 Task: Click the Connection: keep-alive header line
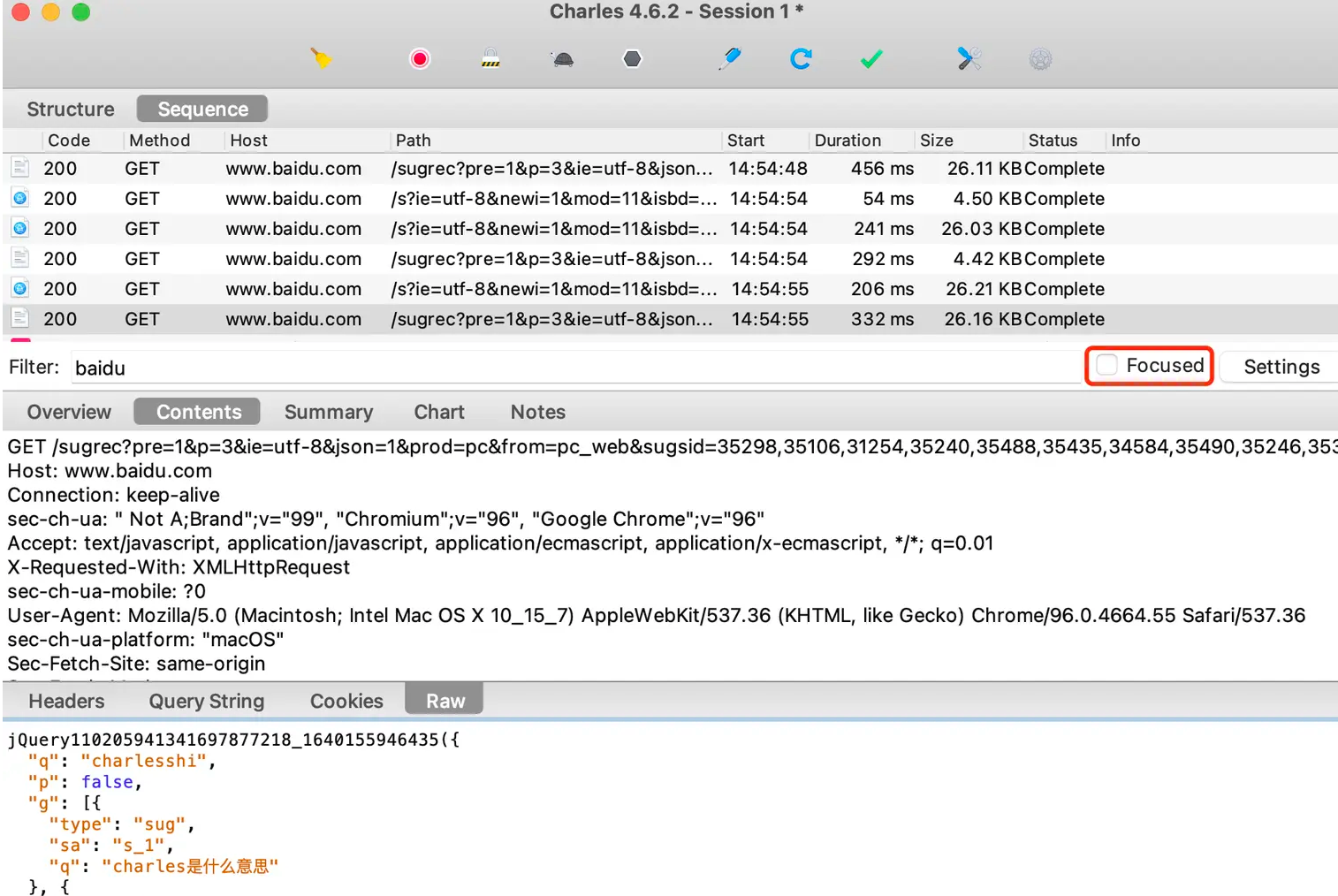[113, 495]
